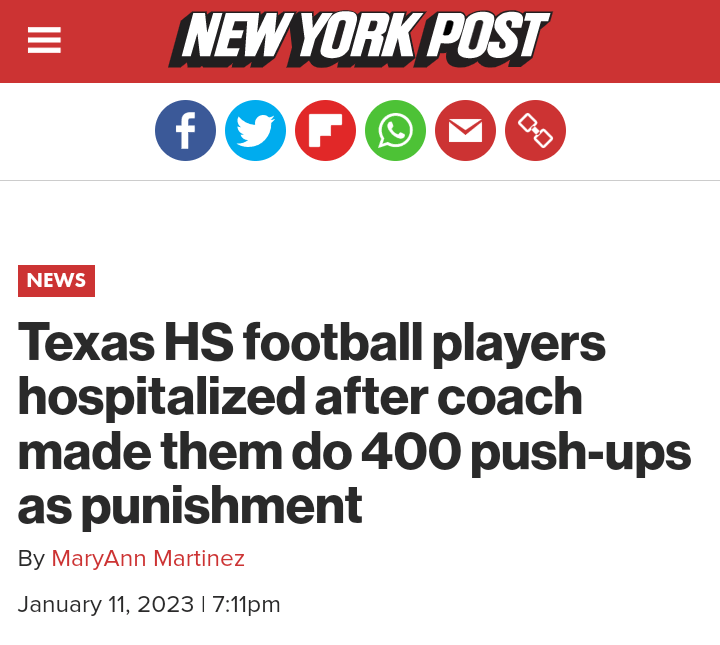
Task: Open the NEWS section tag
Action: (x=56, y=281)
